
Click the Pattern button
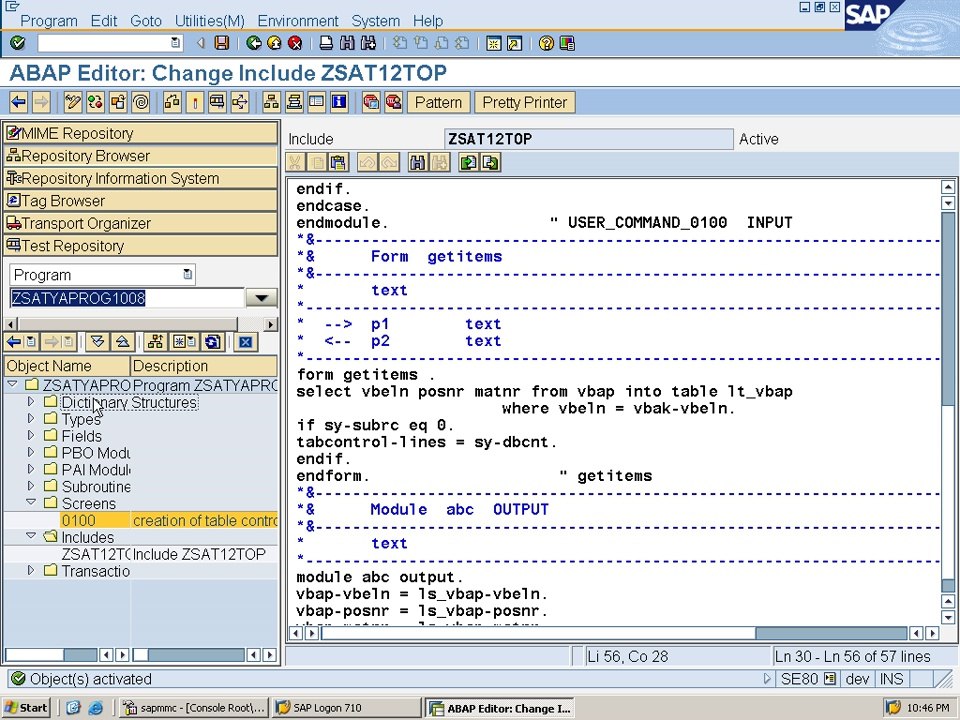tap(438, 102)
